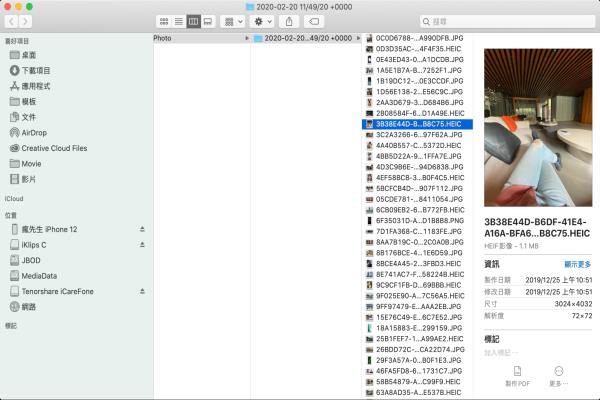600x400 pixels.
Task: Eject the iPhone 12 device
Action: click(x=142, y=229)
